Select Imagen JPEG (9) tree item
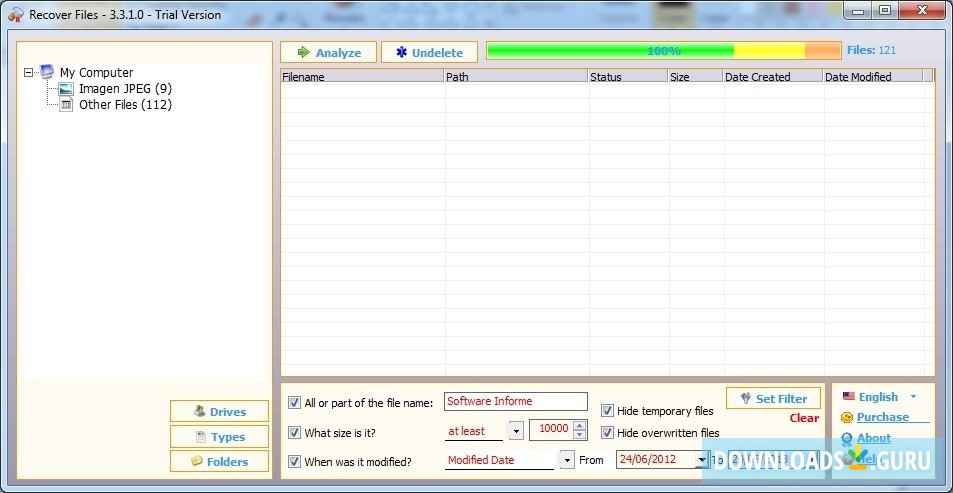 tap(125, 89)
